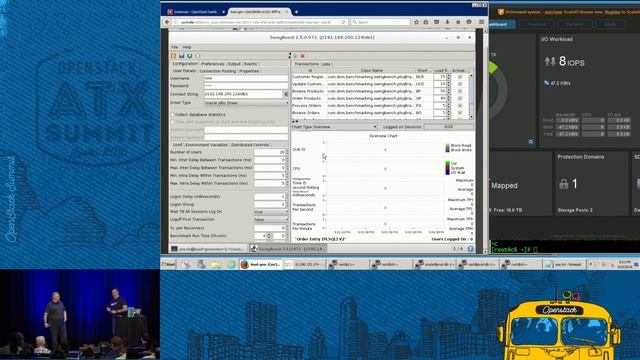Click the Number of Users spinner arrows

[287, 152]
